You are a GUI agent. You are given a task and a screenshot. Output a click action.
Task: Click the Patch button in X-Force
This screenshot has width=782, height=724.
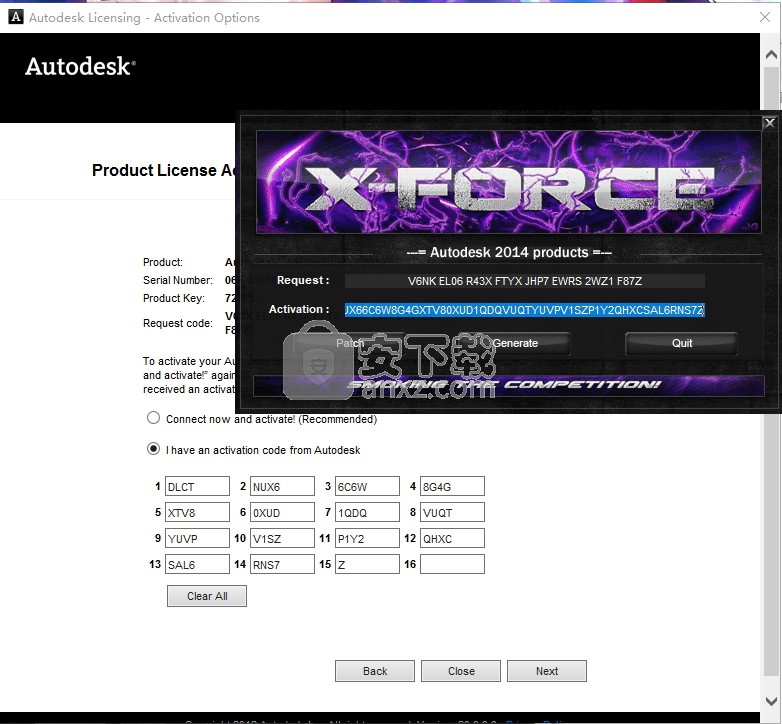click(x=349, y=343)
